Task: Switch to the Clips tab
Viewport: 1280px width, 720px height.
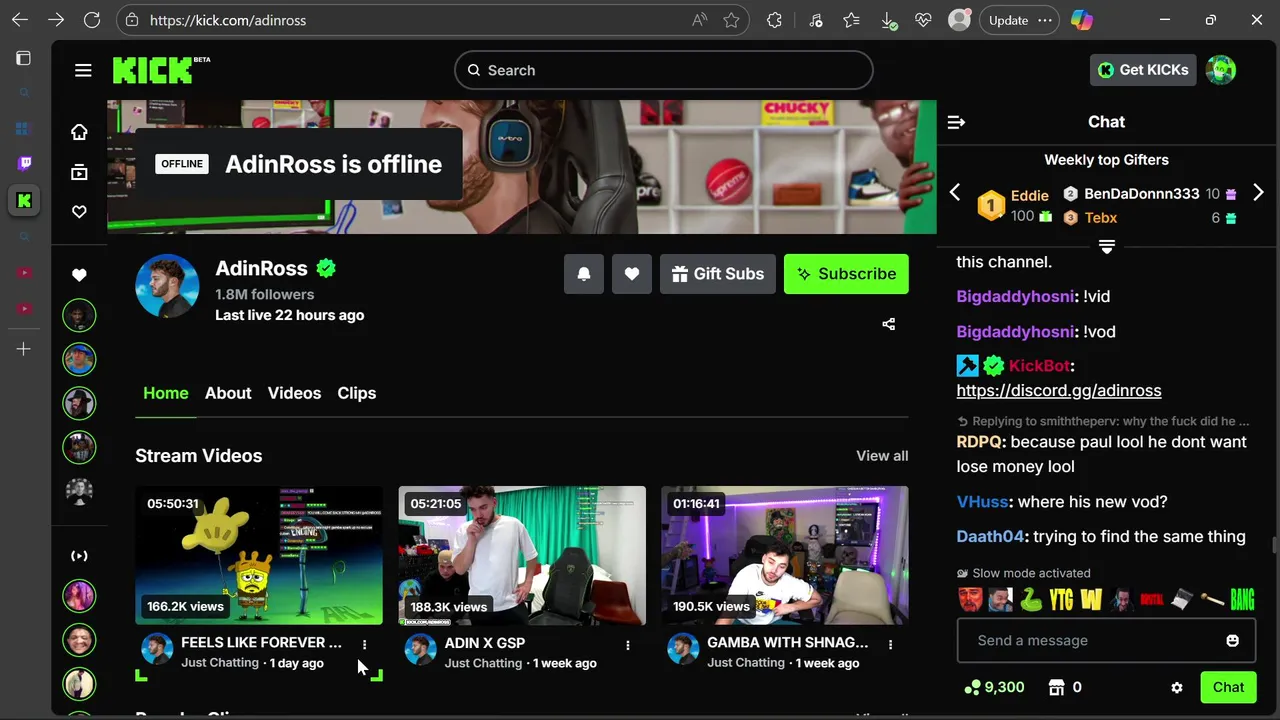Action: (x=356, y=393)
